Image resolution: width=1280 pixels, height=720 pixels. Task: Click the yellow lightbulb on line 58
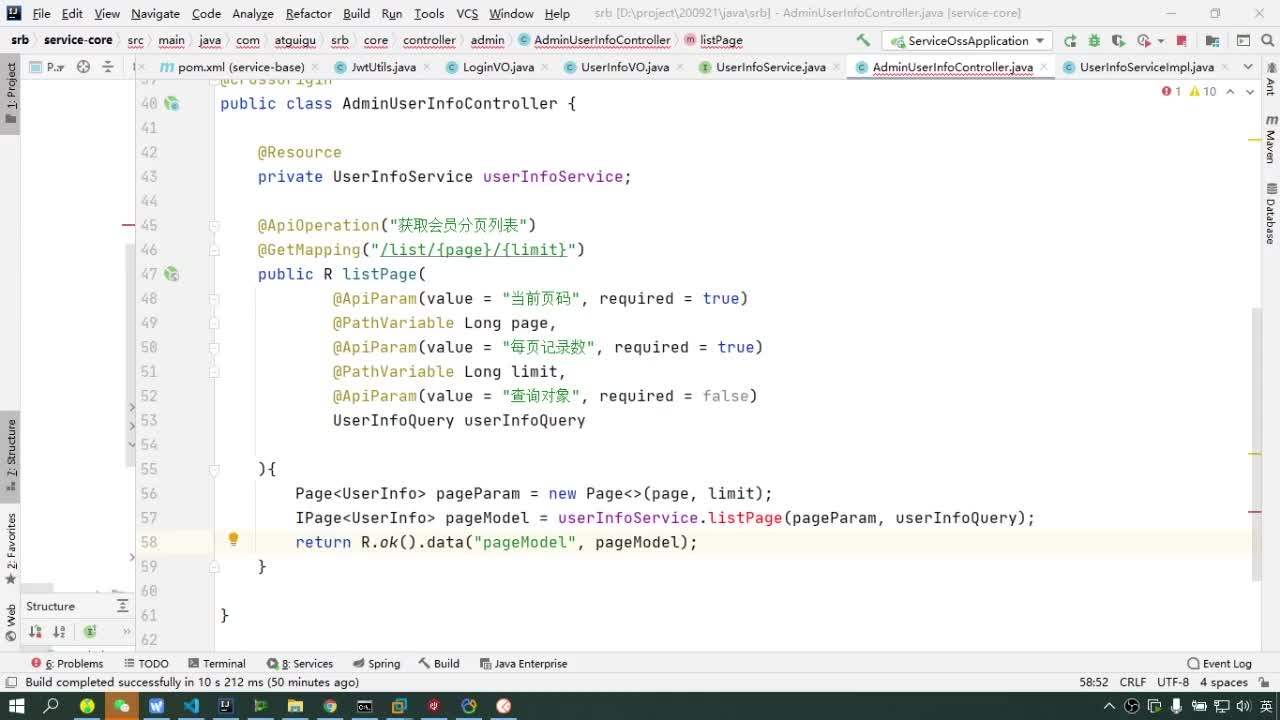tap(233, 540)
